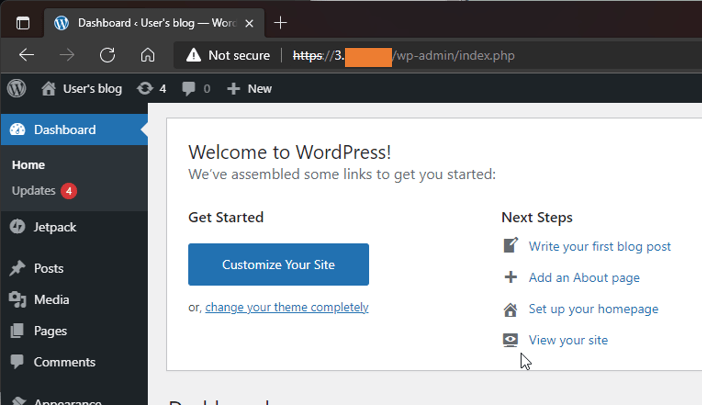Reload the current page
The height and width of the screenshot is (405, 702).
[x=107, y=55]
